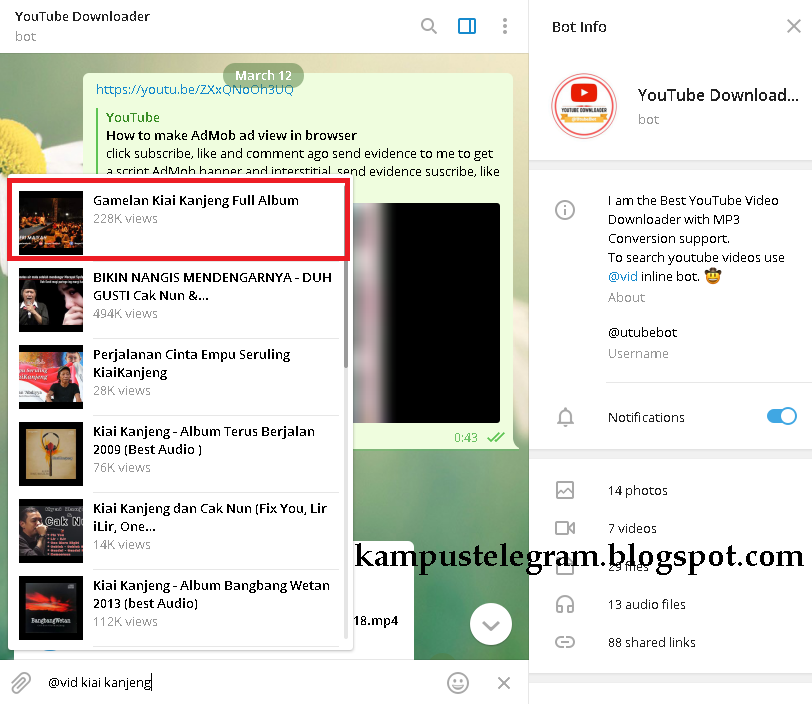The height and width of the screenshot is (704, 812).
Task: Click the attach file paperclip icon
Action: pos(21,683)
